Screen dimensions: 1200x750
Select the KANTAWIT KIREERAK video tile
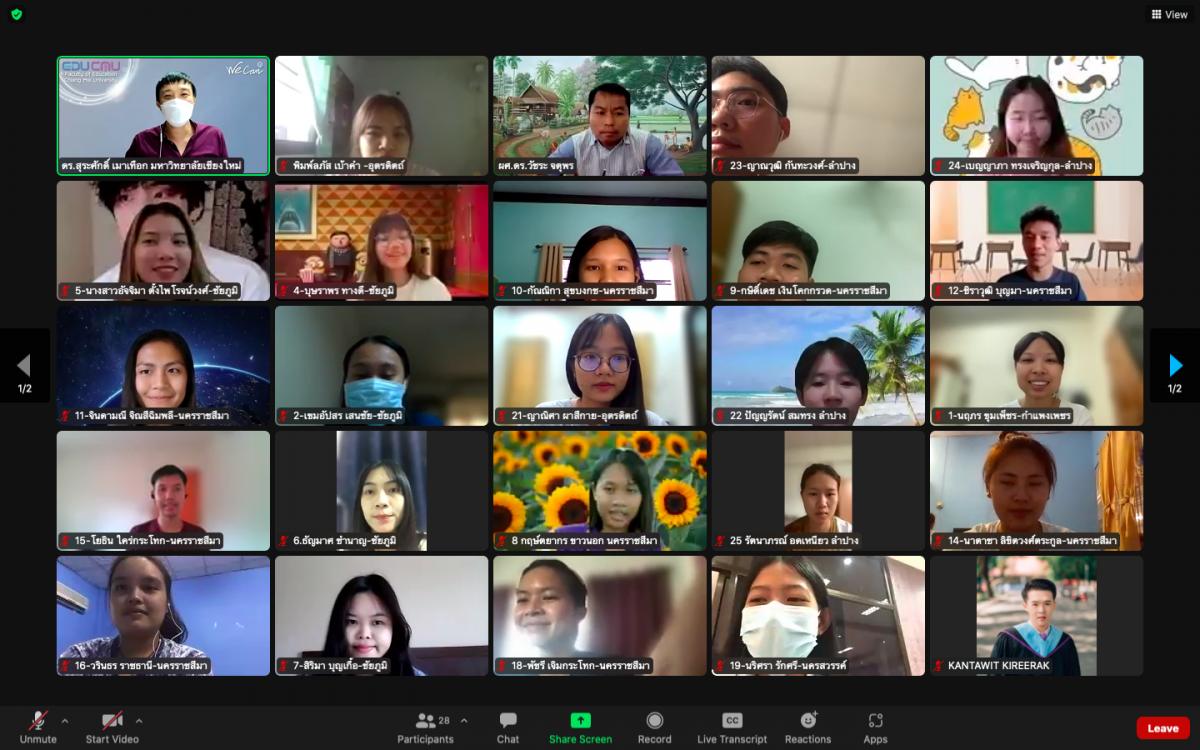tap(1036, 615)
